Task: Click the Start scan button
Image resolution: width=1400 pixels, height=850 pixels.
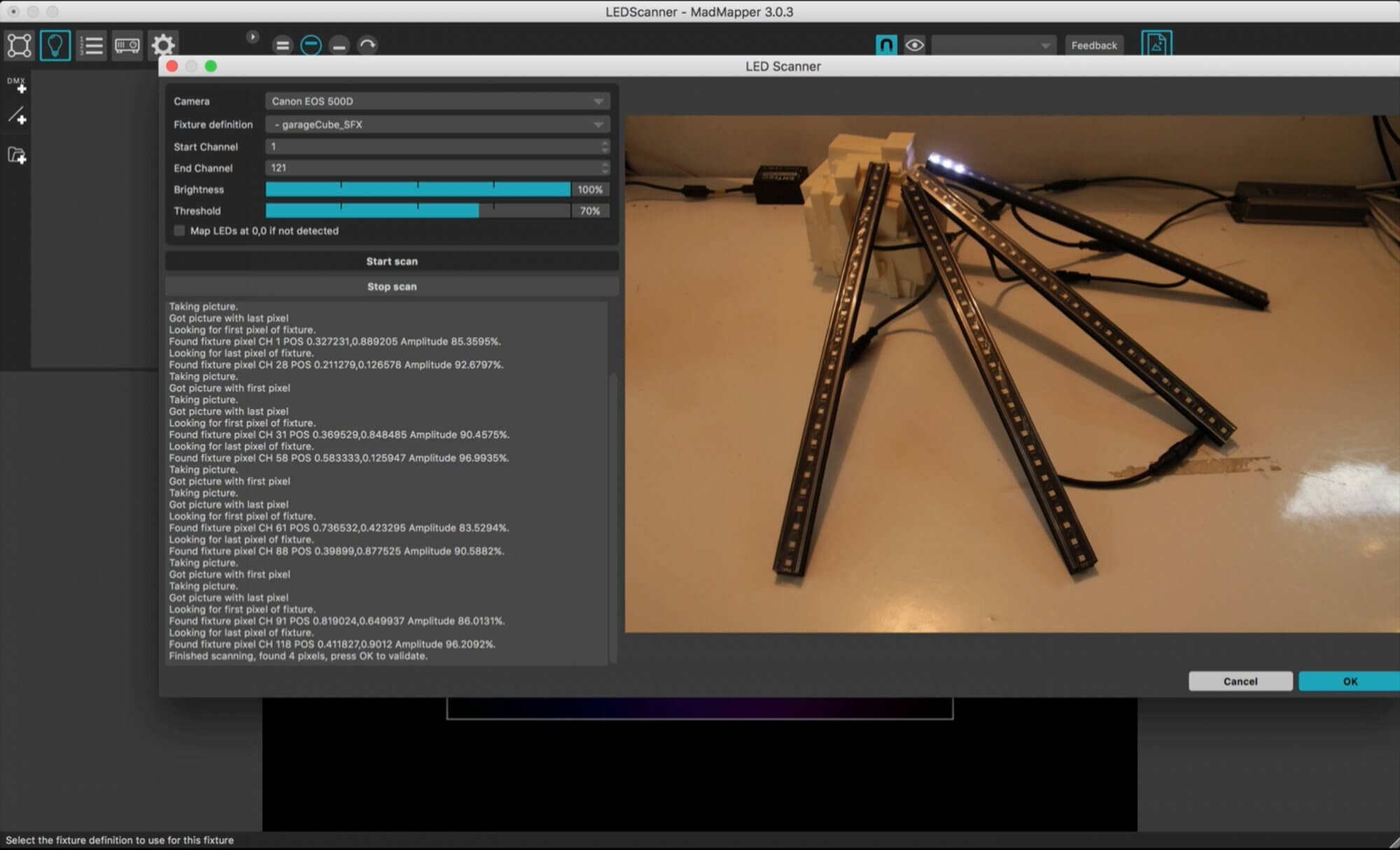Action: point(392,261)
